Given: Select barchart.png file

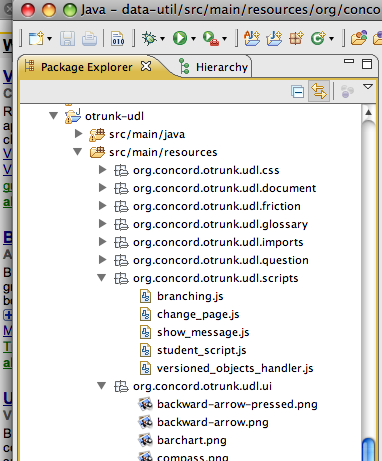Looking at the screenshot, I should (192, 440).
